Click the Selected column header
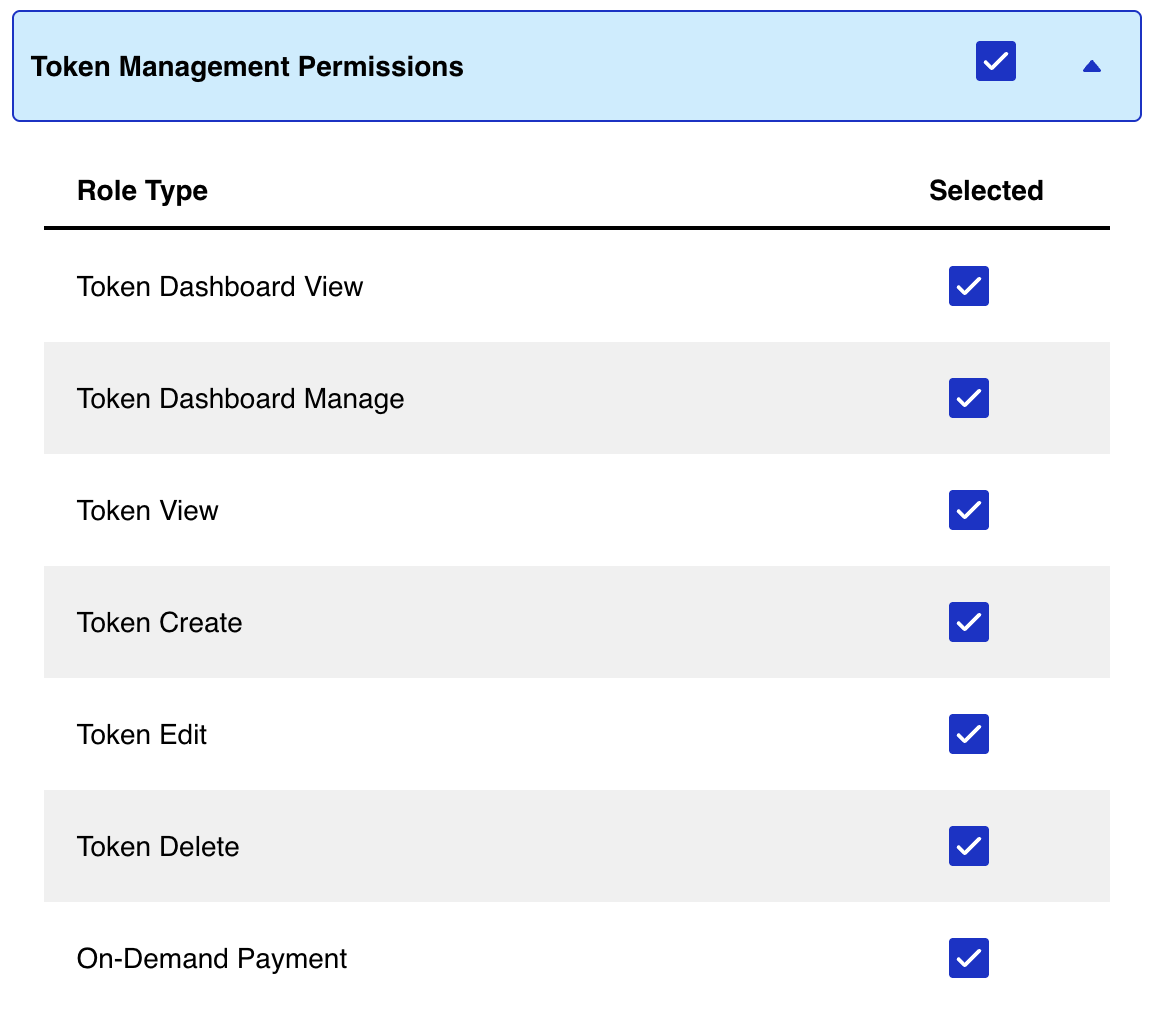The width and height of the screenshot is (1152, 1022). 986,190
